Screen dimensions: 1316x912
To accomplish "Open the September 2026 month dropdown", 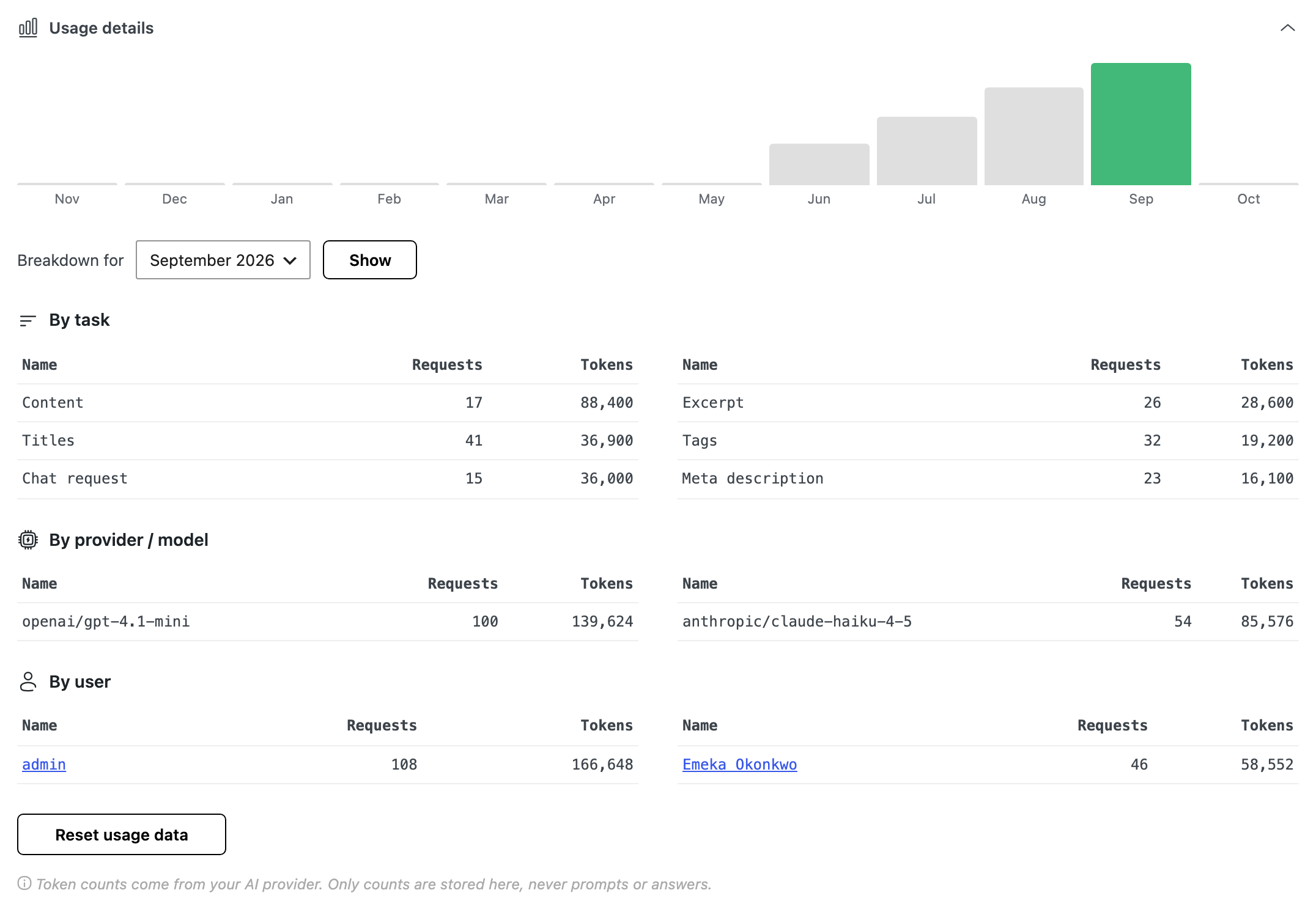I will (223, 260).
